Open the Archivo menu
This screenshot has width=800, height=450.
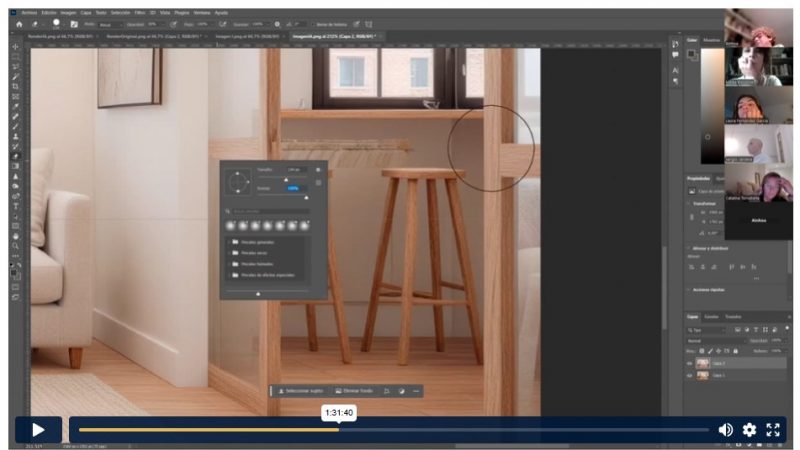point(28,12)
